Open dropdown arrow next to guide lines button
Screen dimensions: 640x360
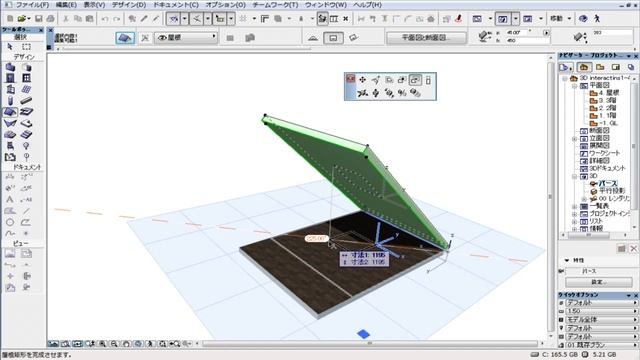(184, 19)
